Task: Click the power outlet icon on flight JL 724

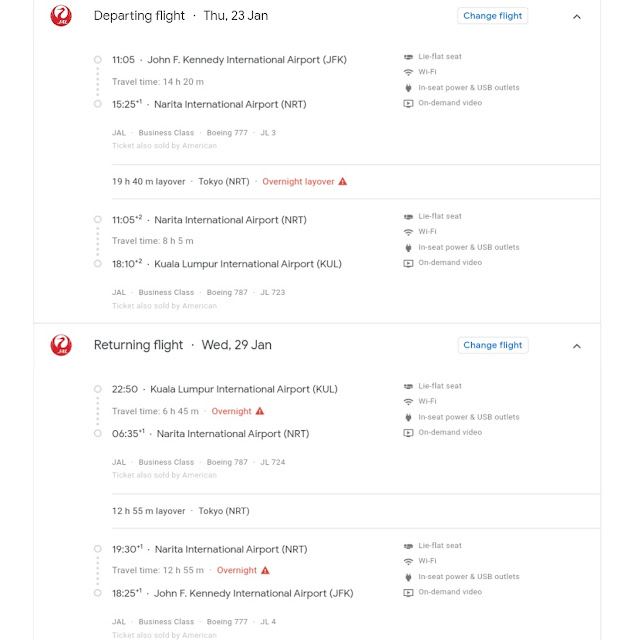Action: pyautogui.click(x=408, y=417)
